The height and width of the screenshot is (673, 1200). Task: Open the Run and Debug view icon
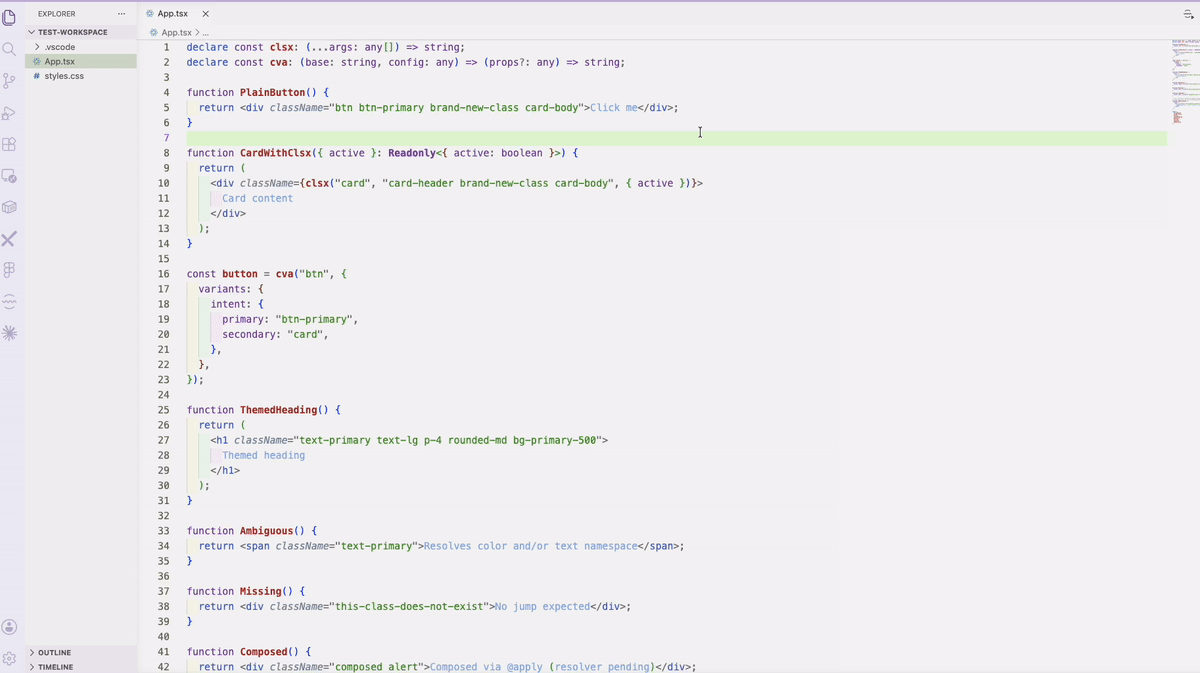coord(9,113)
